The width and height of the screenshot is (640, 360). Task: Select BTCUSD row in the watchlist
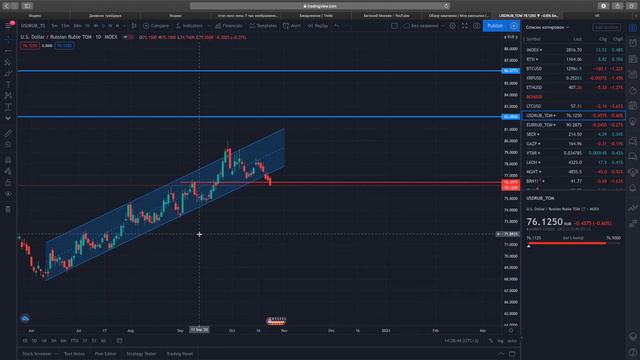(574, 69)
